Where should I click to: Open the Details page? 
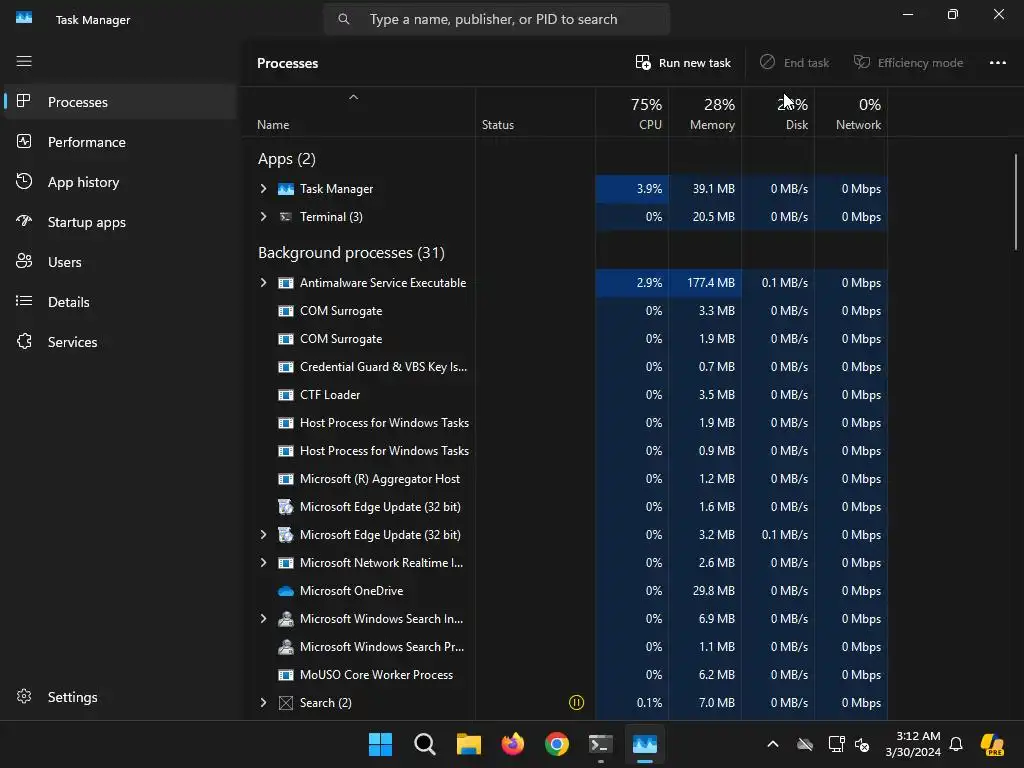point(120,302)
